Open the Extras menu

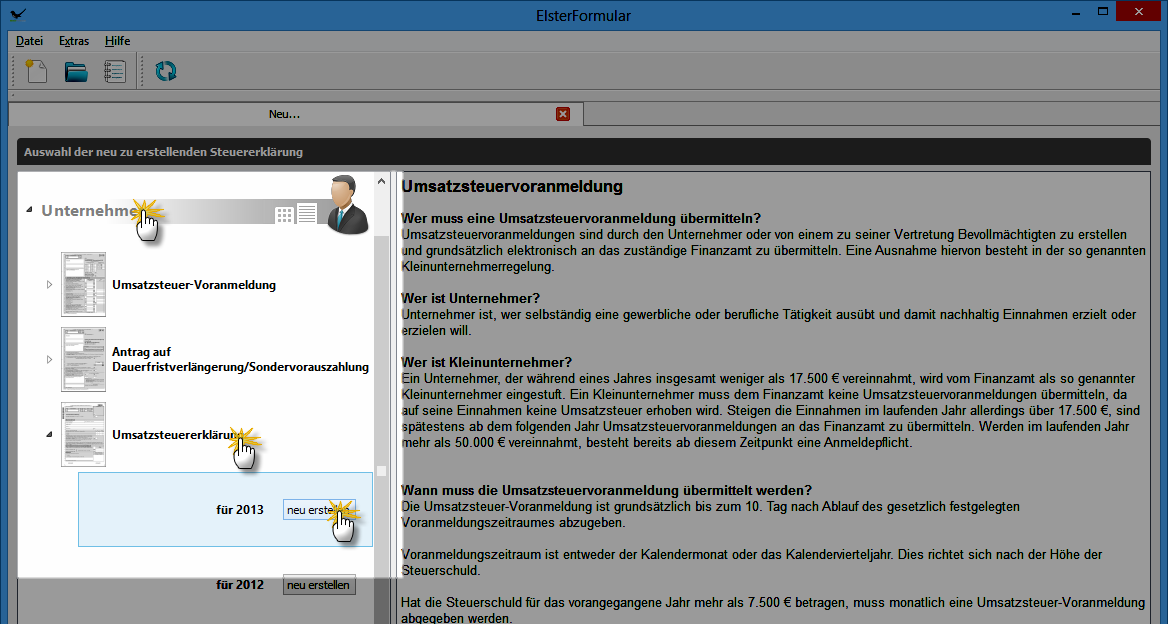[x=74, y=41]
